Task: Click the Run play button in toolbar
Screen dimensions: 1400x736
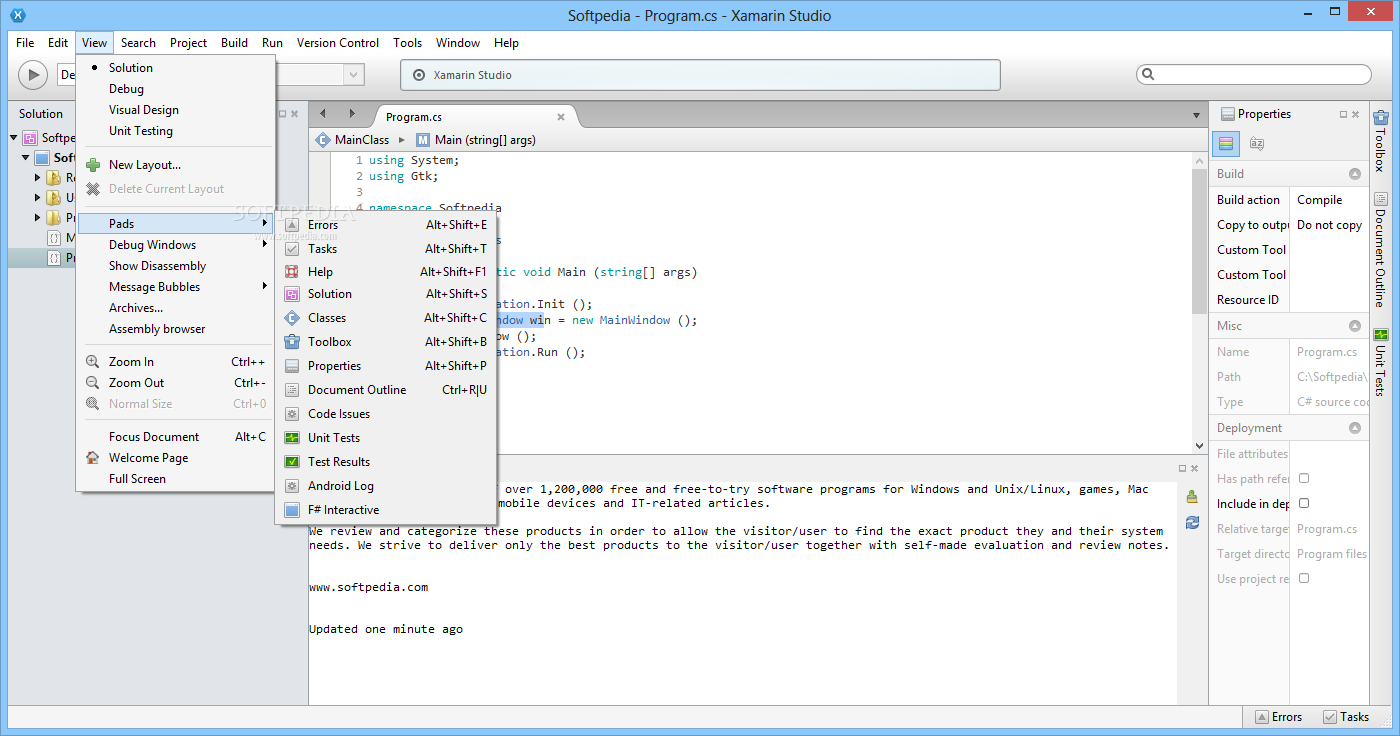Action: tap(33, 75)
